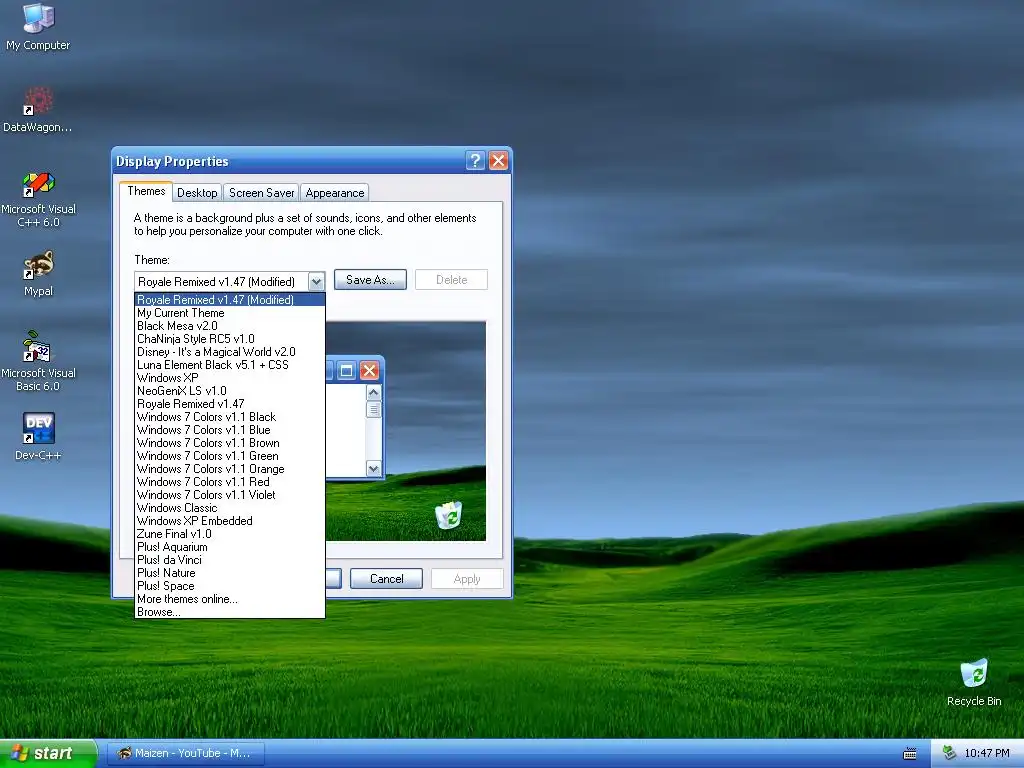Viewport: 1024px width, 768px height.
Task: Click the keyboard icon in the taskbar
Action: 910,754
